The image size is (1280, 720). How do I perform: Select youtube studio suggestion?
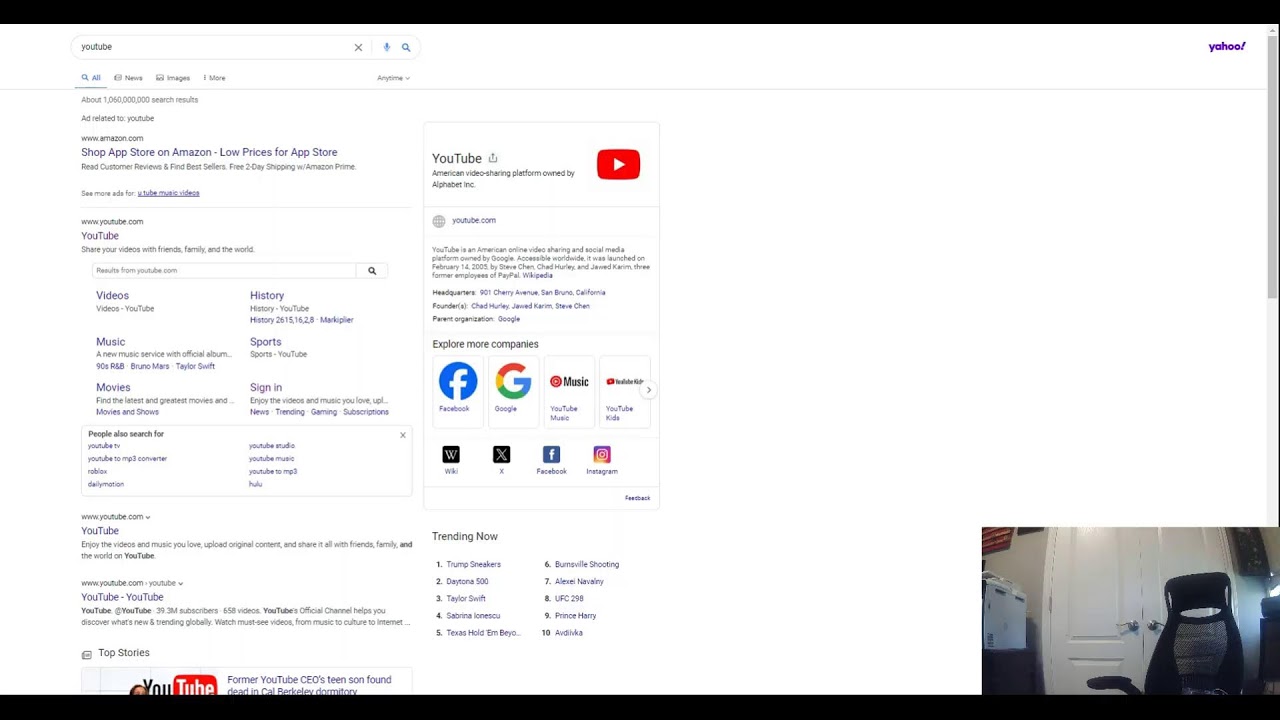[x=272, y=446]
